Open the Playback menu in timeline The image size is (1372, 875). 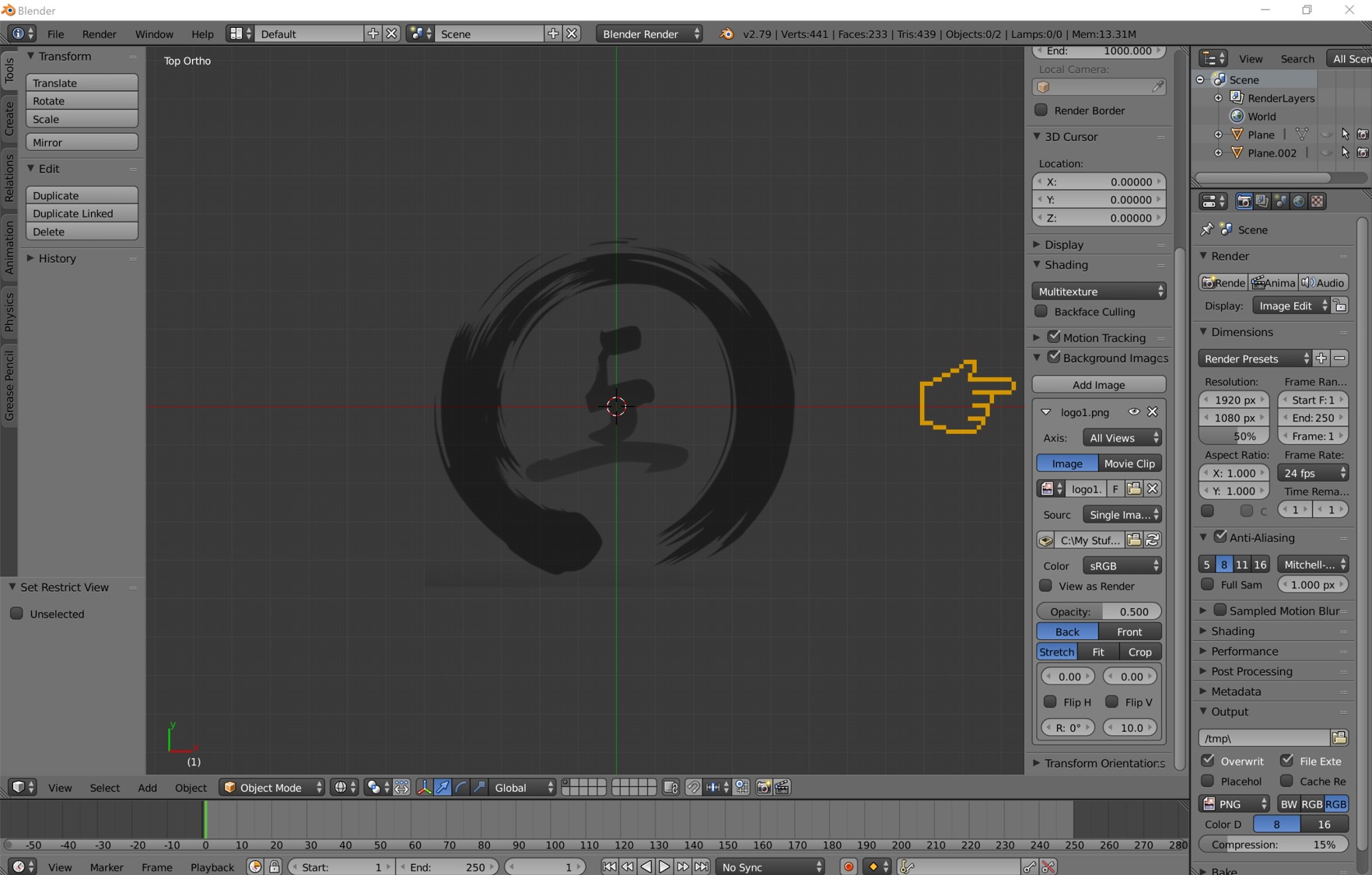(x=212, y=866)
